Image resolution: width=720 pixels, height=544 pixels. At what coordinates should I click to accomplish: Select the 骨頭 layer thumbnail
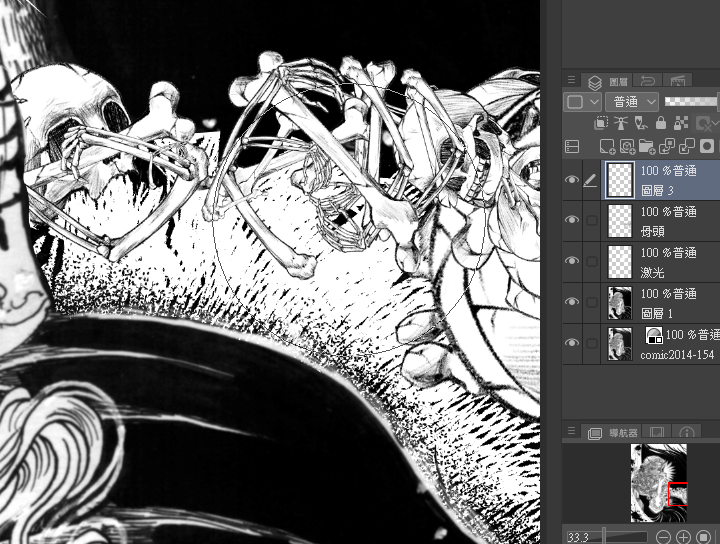tap(620, 221)
